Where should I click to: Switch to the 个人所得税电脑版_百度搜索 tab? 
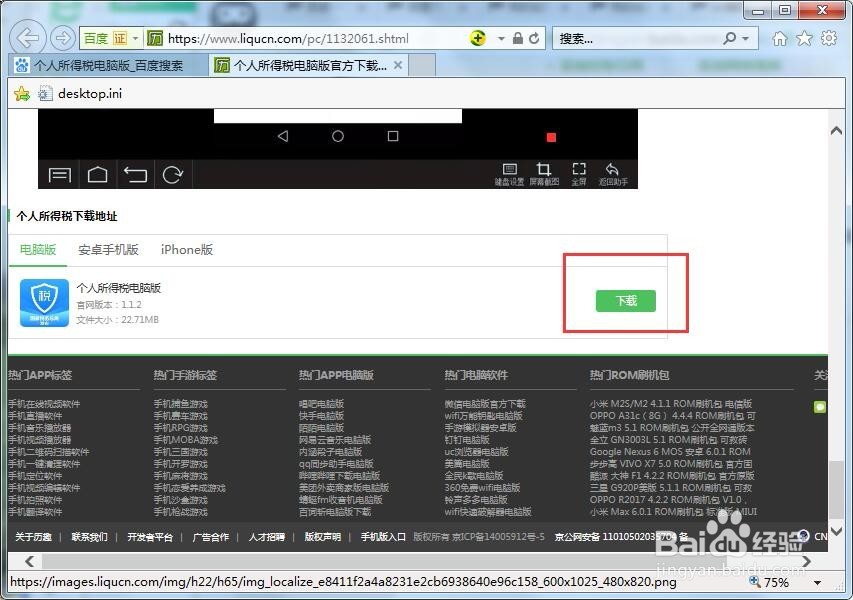point(108,66)
